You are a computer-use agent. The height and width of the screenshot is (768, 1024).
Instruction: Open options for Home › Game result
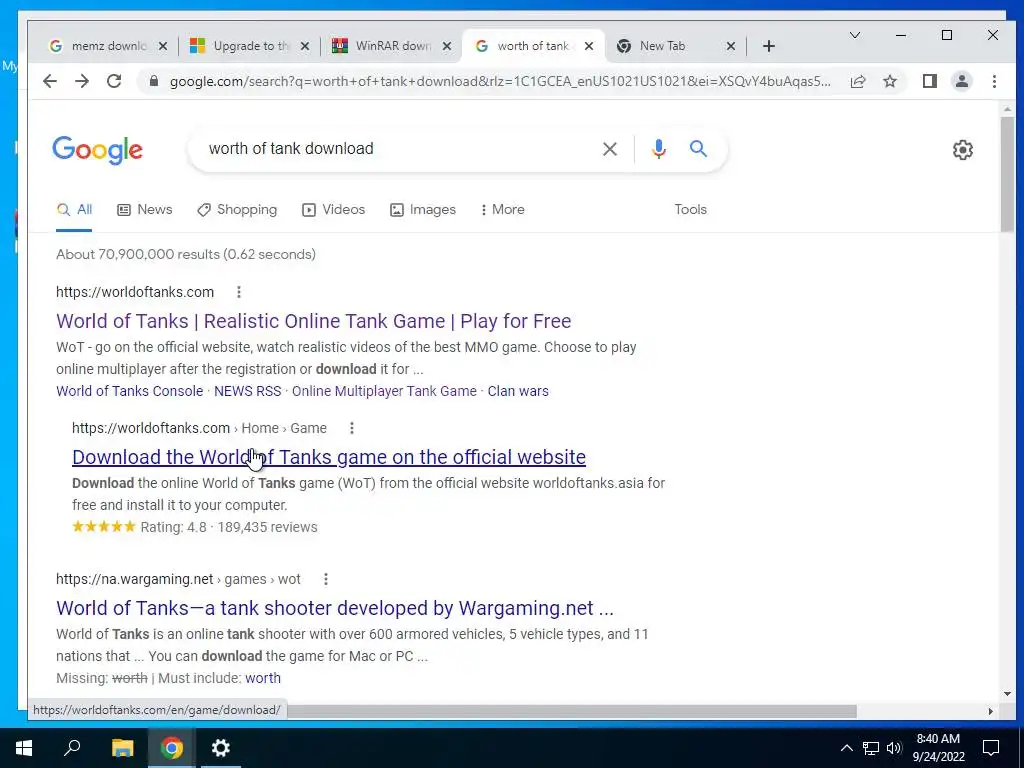click(x=351, y=428)
